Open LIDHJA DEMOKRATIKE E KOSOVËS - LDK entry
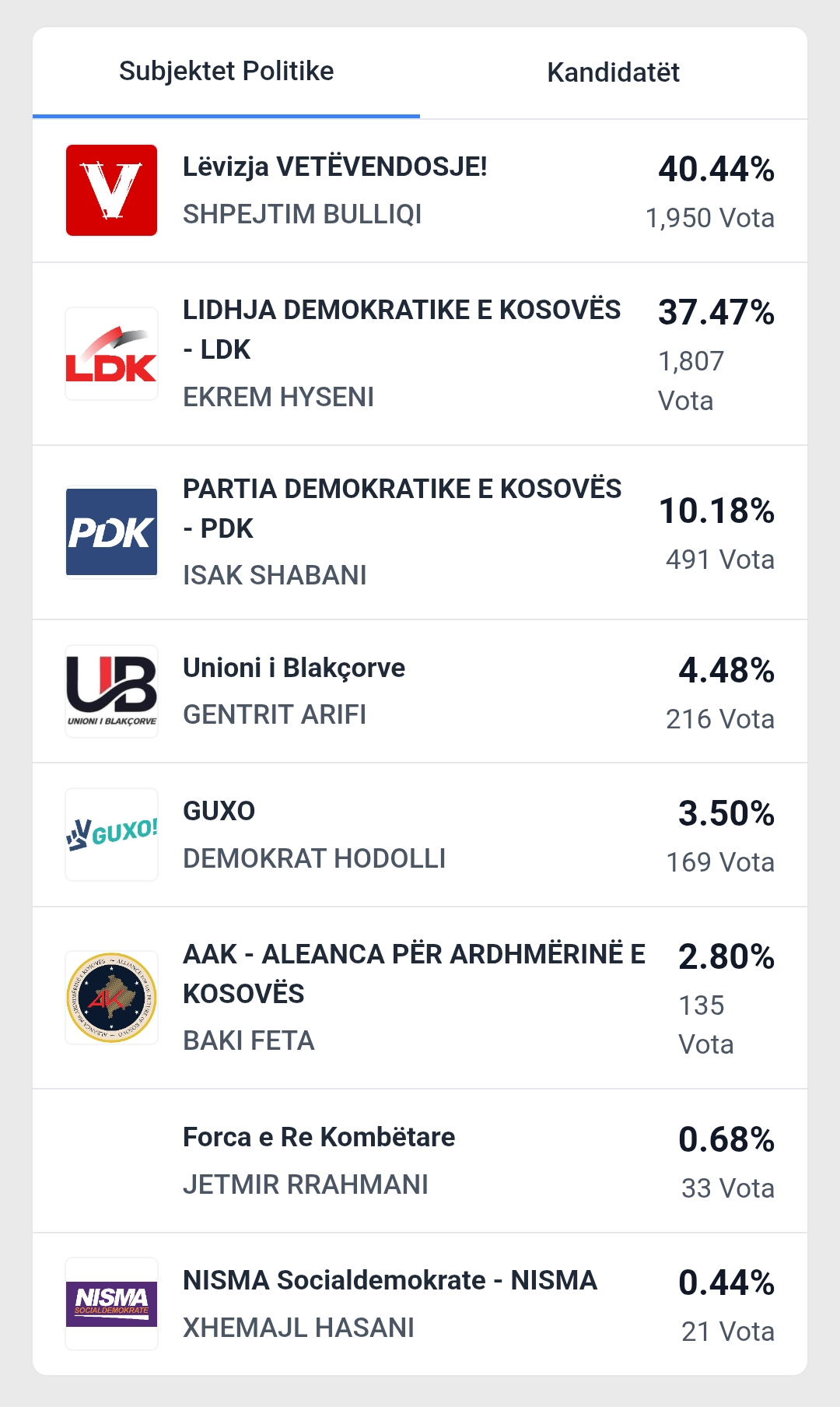The height and width of the screenshot is (1407, 840). pos(401,328)
